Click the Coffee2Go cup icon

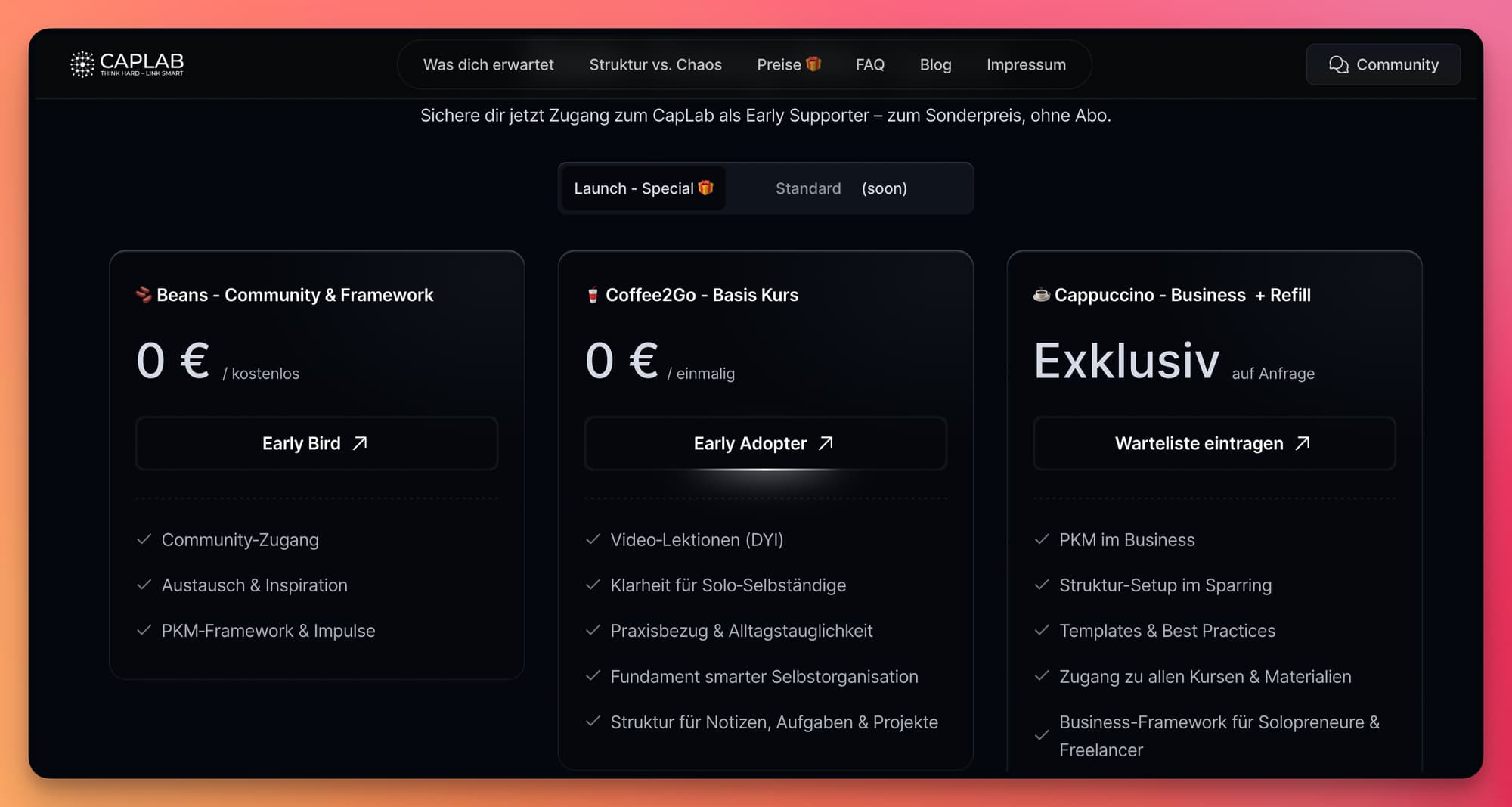pos(593,295)
